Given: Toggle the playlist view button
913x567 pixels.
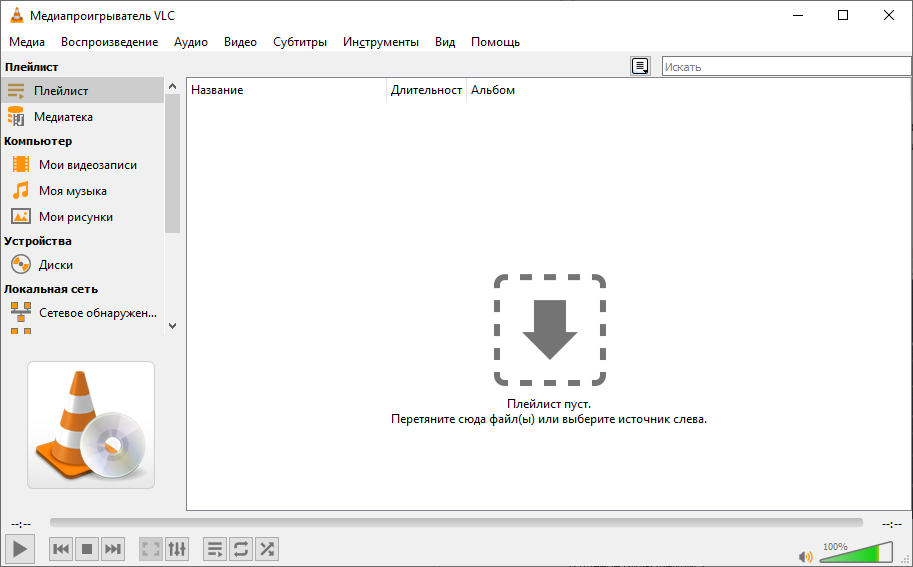Looking at the screenshot, I should coord(215,548).
